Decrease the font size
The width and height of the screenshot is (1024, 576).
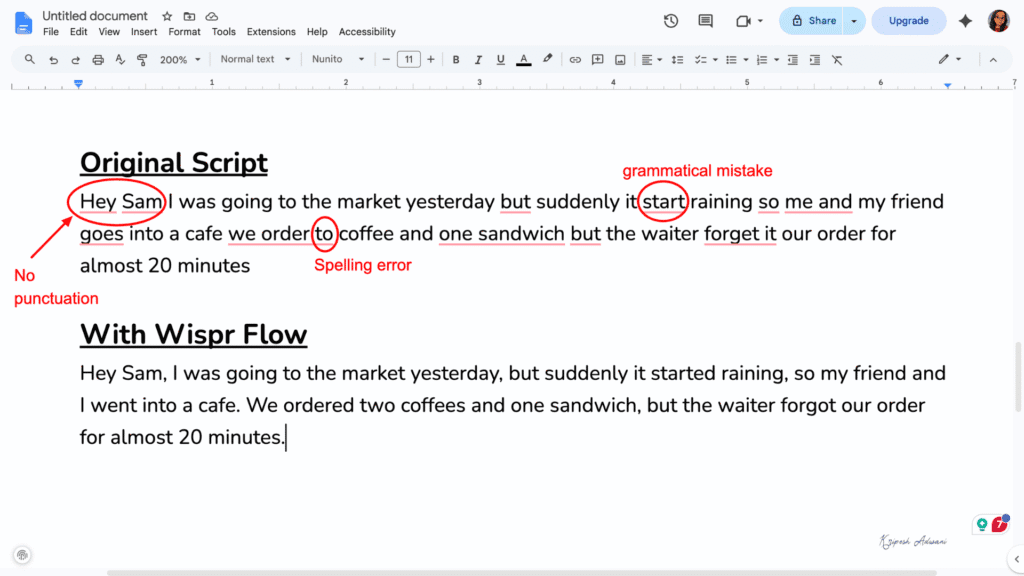pos(386,60)
